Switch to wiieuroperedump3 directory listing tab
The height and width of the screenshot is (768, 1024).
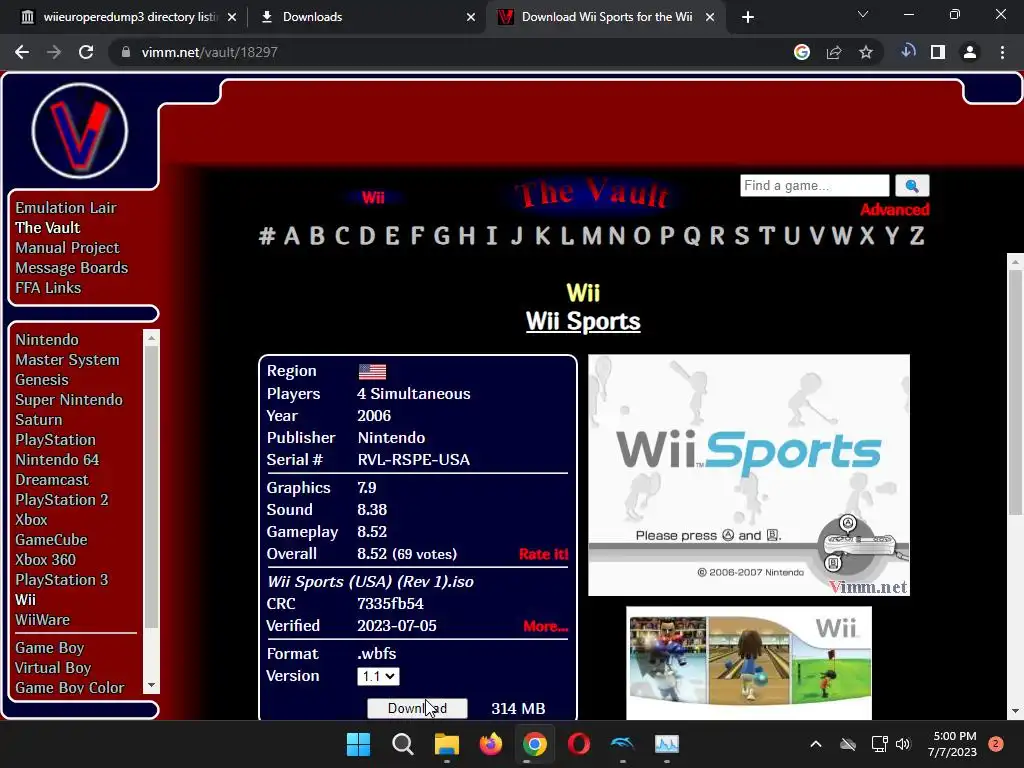[131, 17]
